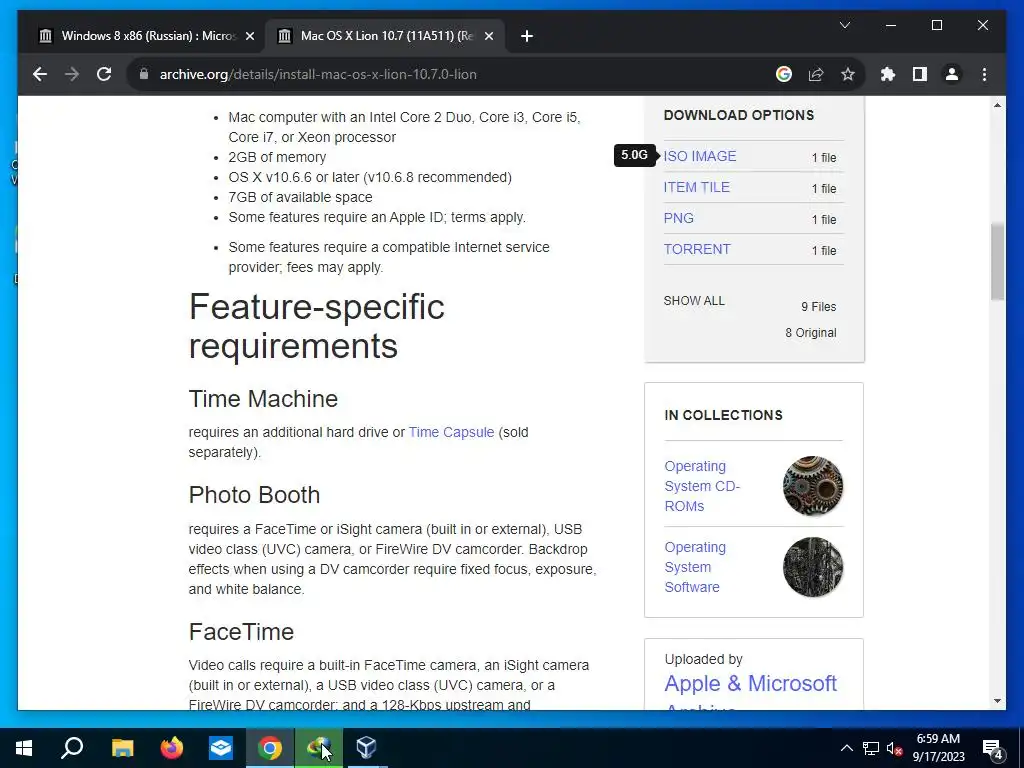
Task: Click scrollbar up arrow
Action: [x=997, y=105]
